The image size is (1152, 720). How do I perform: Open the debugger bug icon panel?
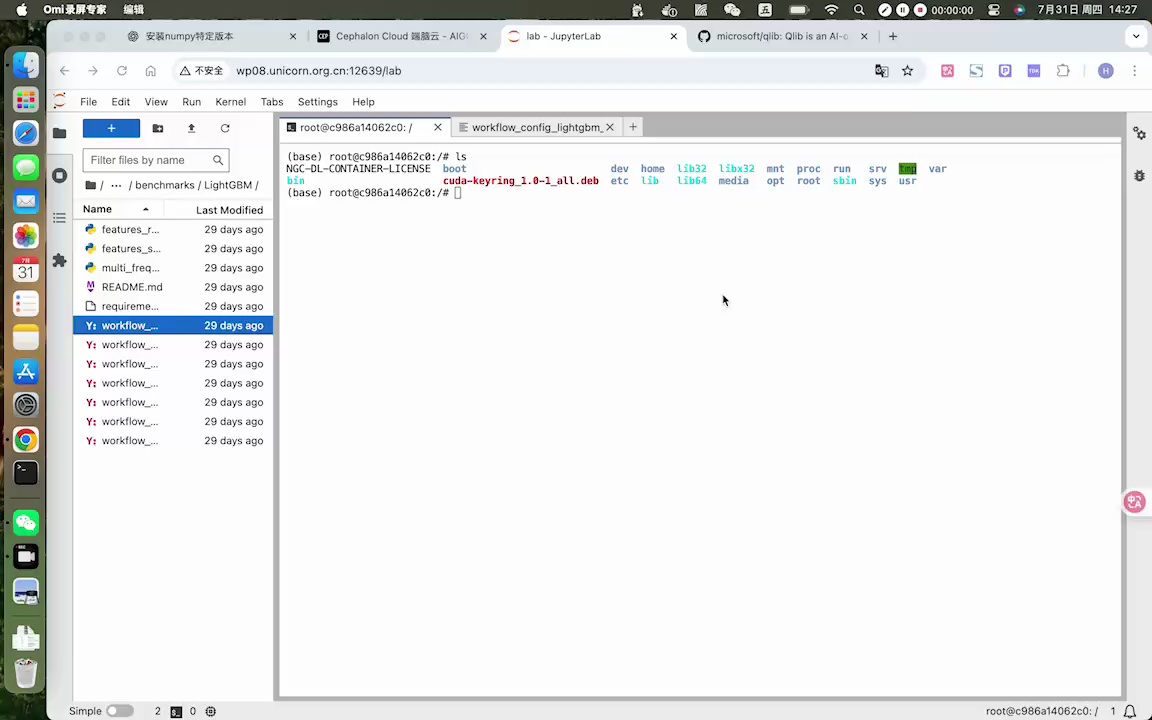click(x=1139, y=175)
